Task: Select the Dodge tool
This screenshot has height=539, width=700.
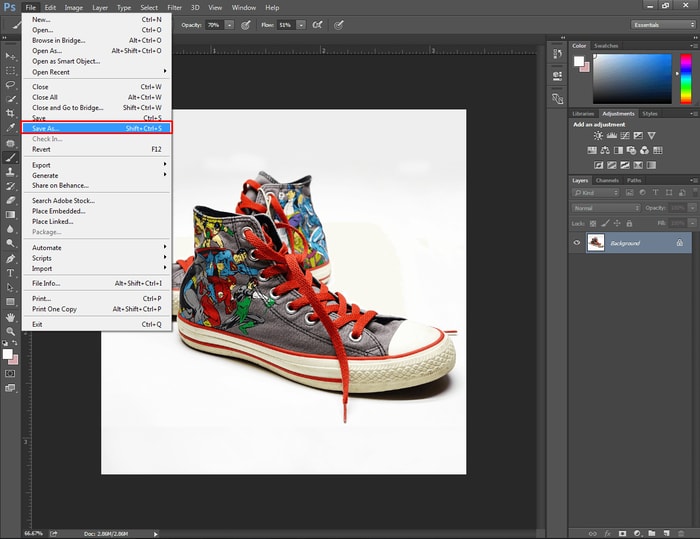Action: coord(10,243)
